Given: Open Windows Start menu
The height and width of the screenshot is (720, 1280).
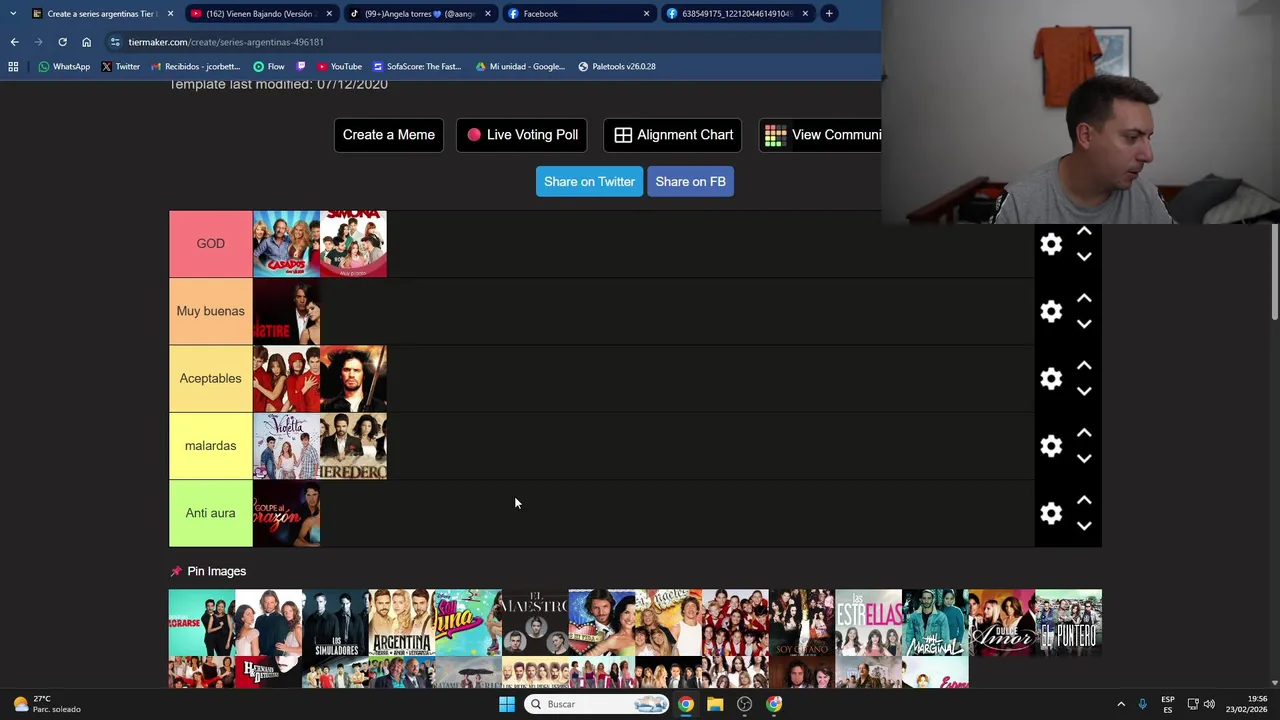Looking at the screenshot, I should coord(507,704).
